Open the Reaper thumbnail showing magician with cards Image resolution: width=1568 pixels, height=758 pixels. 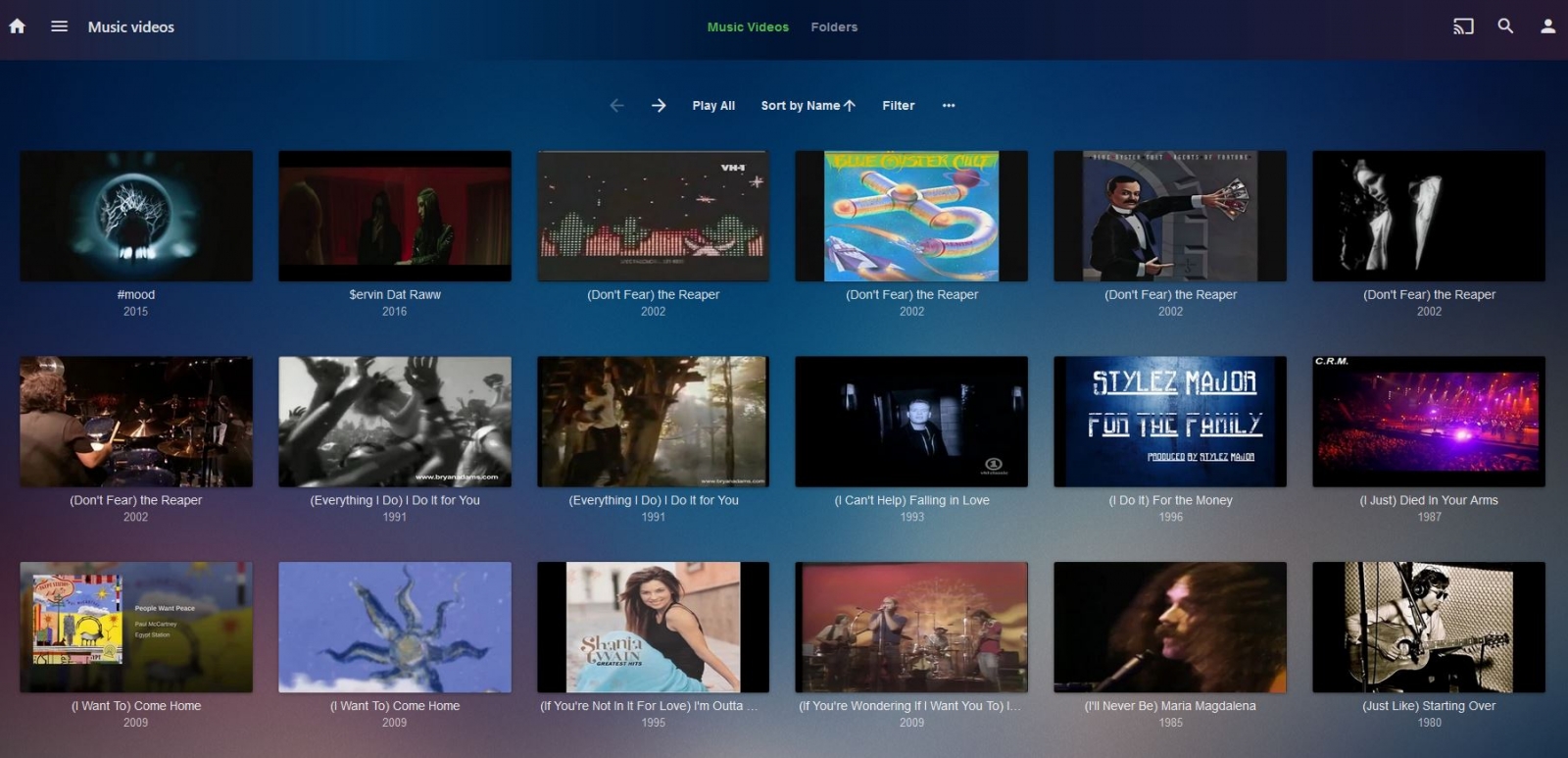tap(1170, 216)
